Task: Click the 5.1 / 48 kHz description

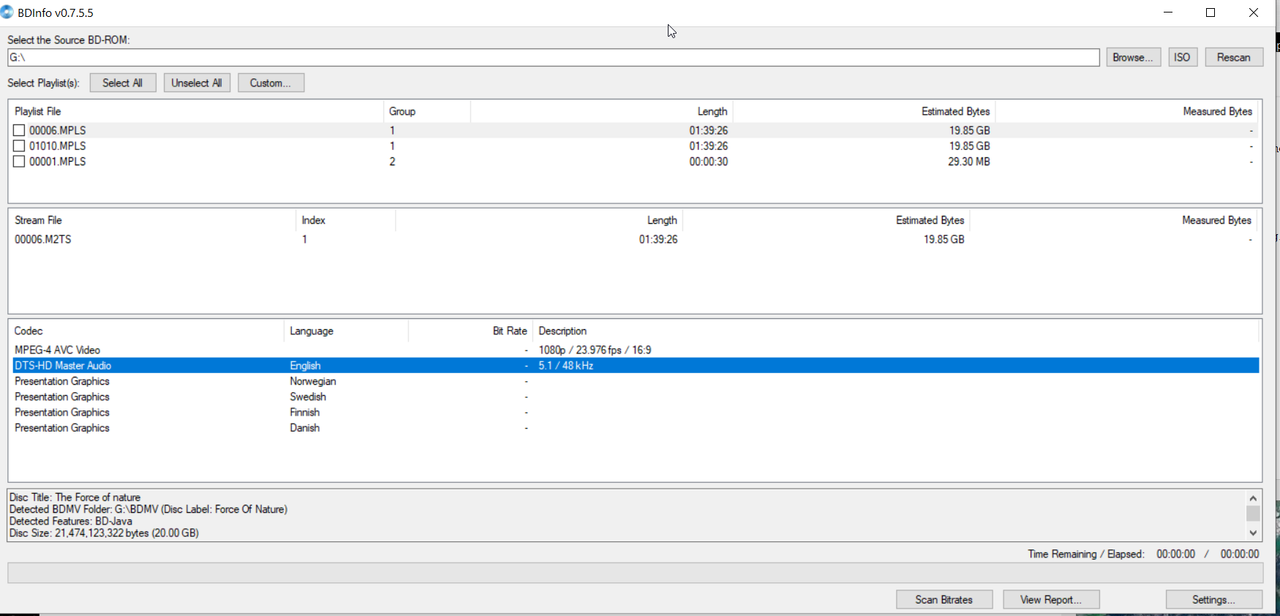Action: (566, 366)
